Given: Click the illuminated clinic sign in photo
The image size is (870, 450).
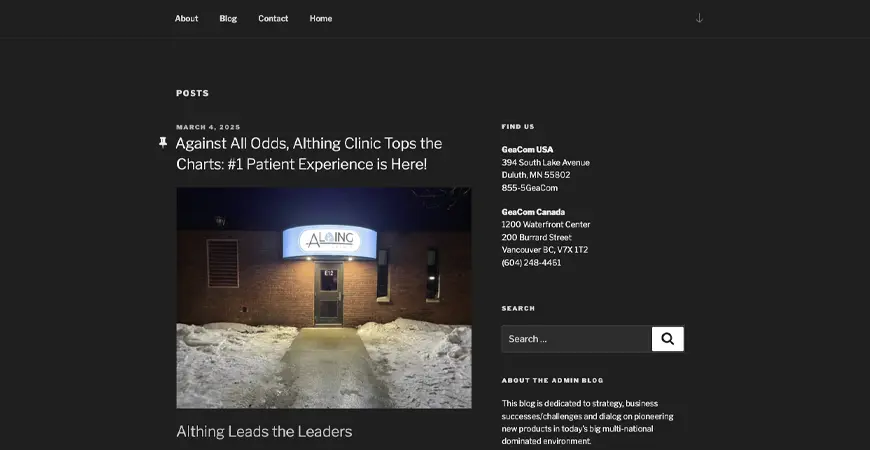Looking at the screenshot, I should [x=330, y=241].
